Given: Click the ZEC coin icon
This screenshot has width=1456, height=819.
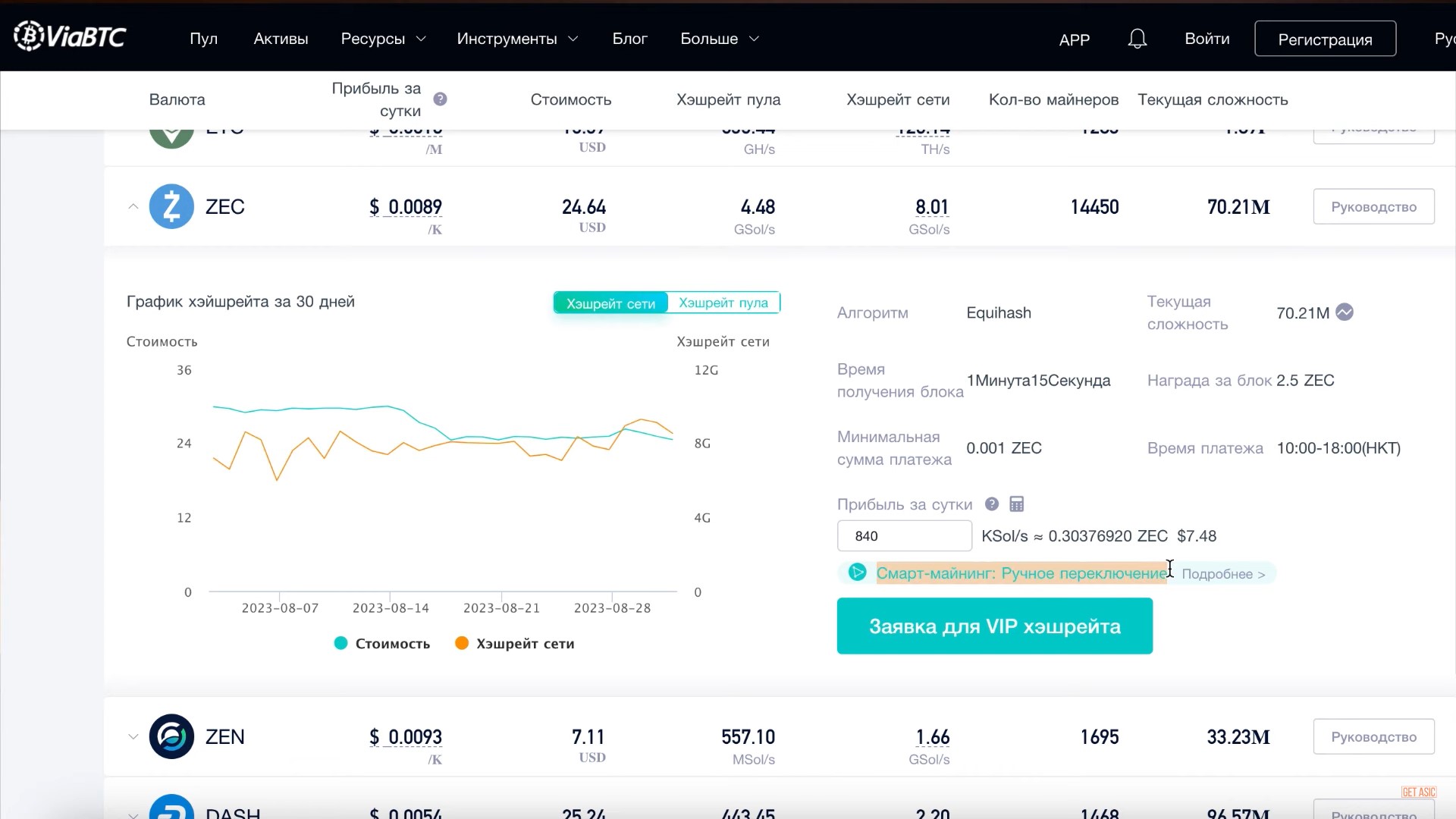Looking at the screenshot, I should (171, 206).
